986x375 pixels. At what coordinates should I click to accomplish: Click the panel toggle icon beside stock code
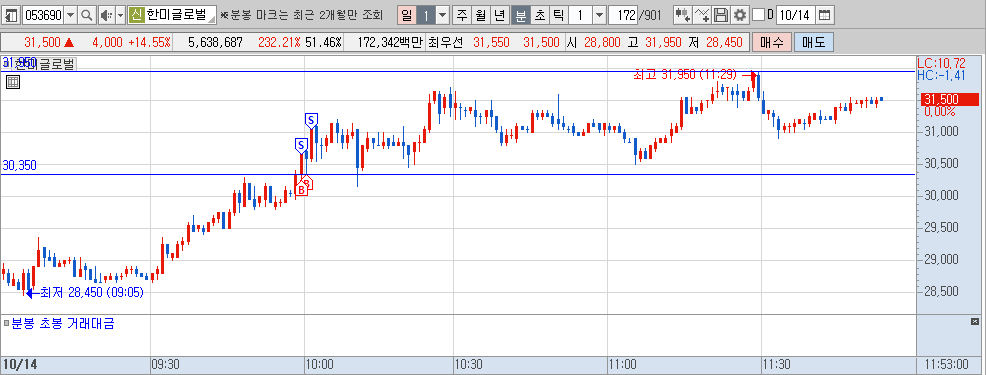[x=12, y=14]
